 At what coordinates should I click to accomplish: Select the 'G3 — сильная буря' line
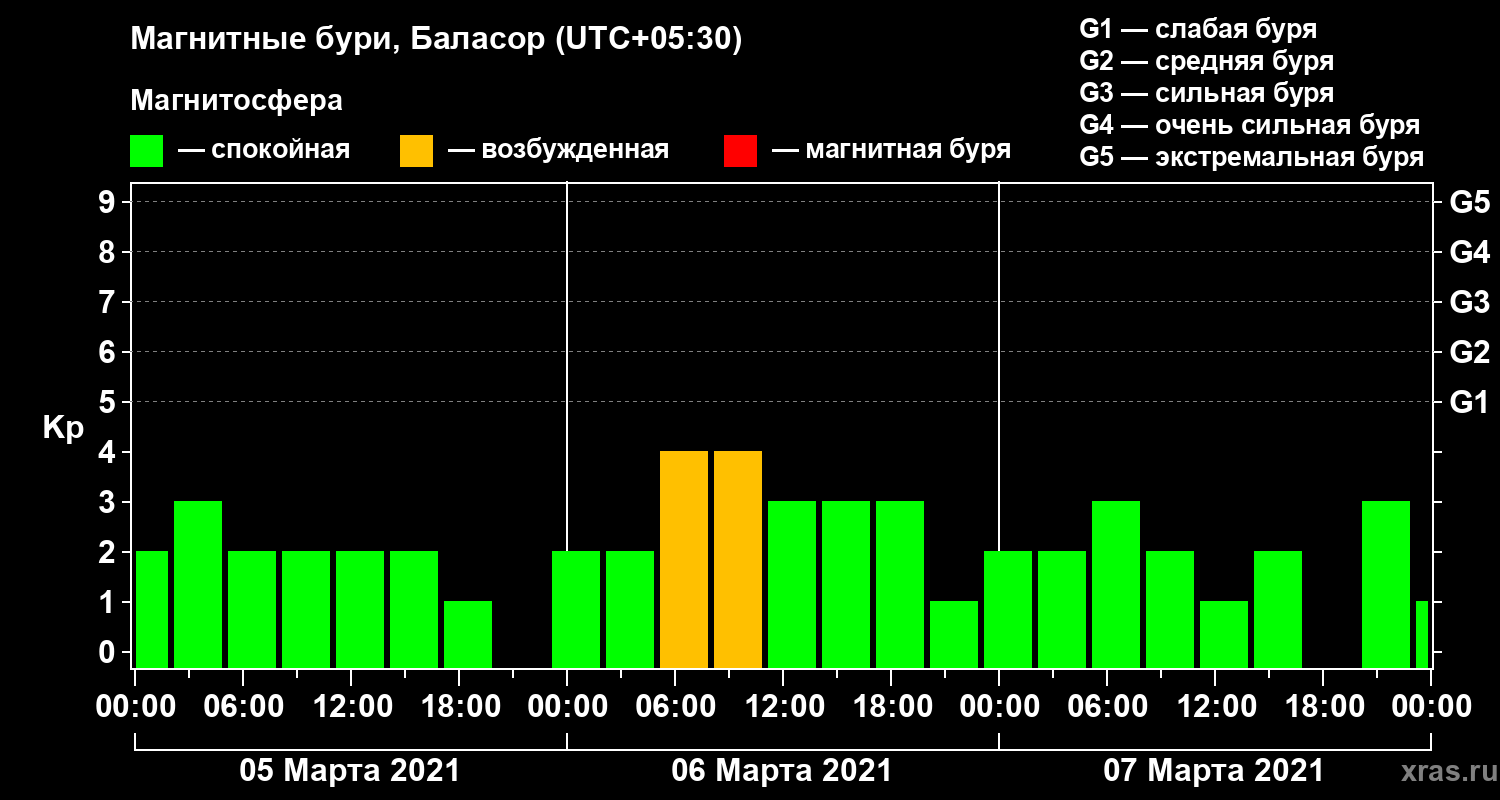(1206, 93)
